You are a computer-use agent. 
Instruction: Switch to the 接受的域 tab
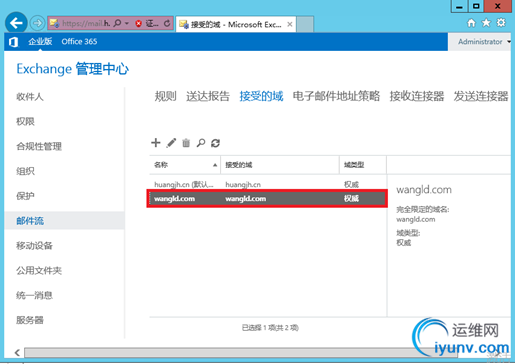click(x=261, y=96)
